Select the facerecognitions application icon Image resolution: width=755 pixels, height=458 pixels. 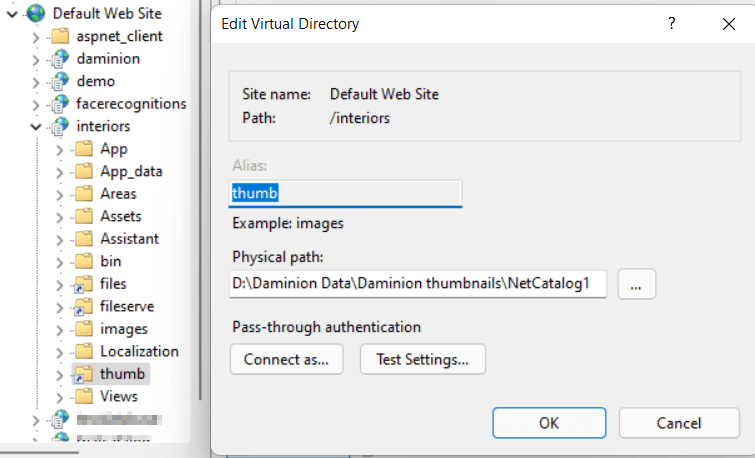60,104
